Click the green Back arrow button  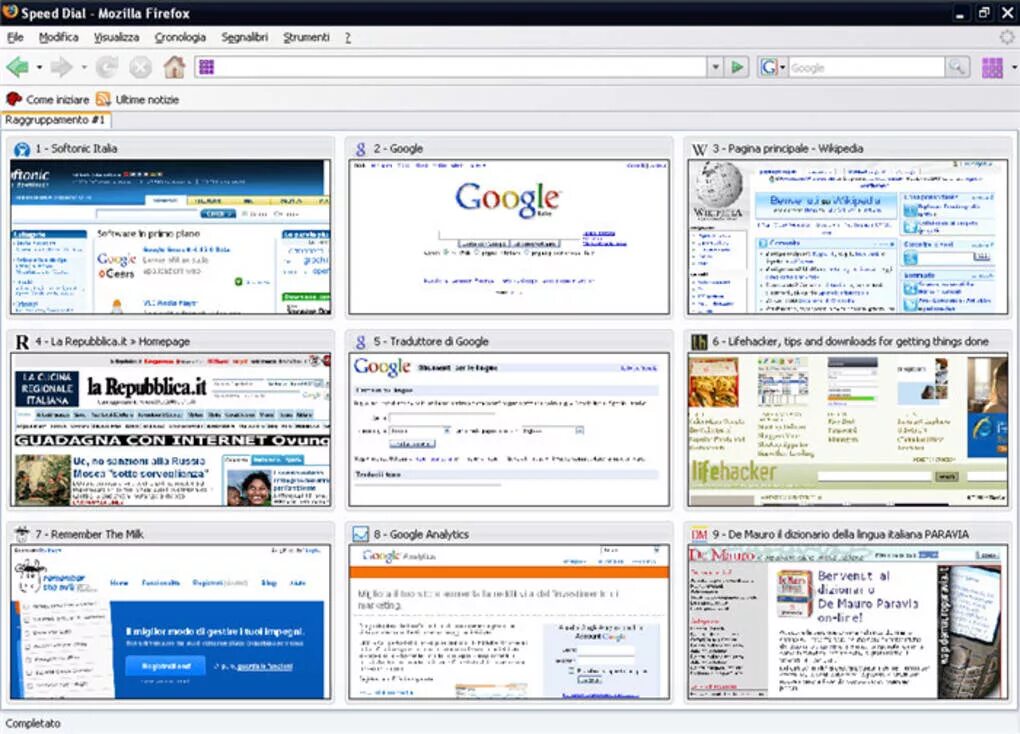tap(18, 66)
